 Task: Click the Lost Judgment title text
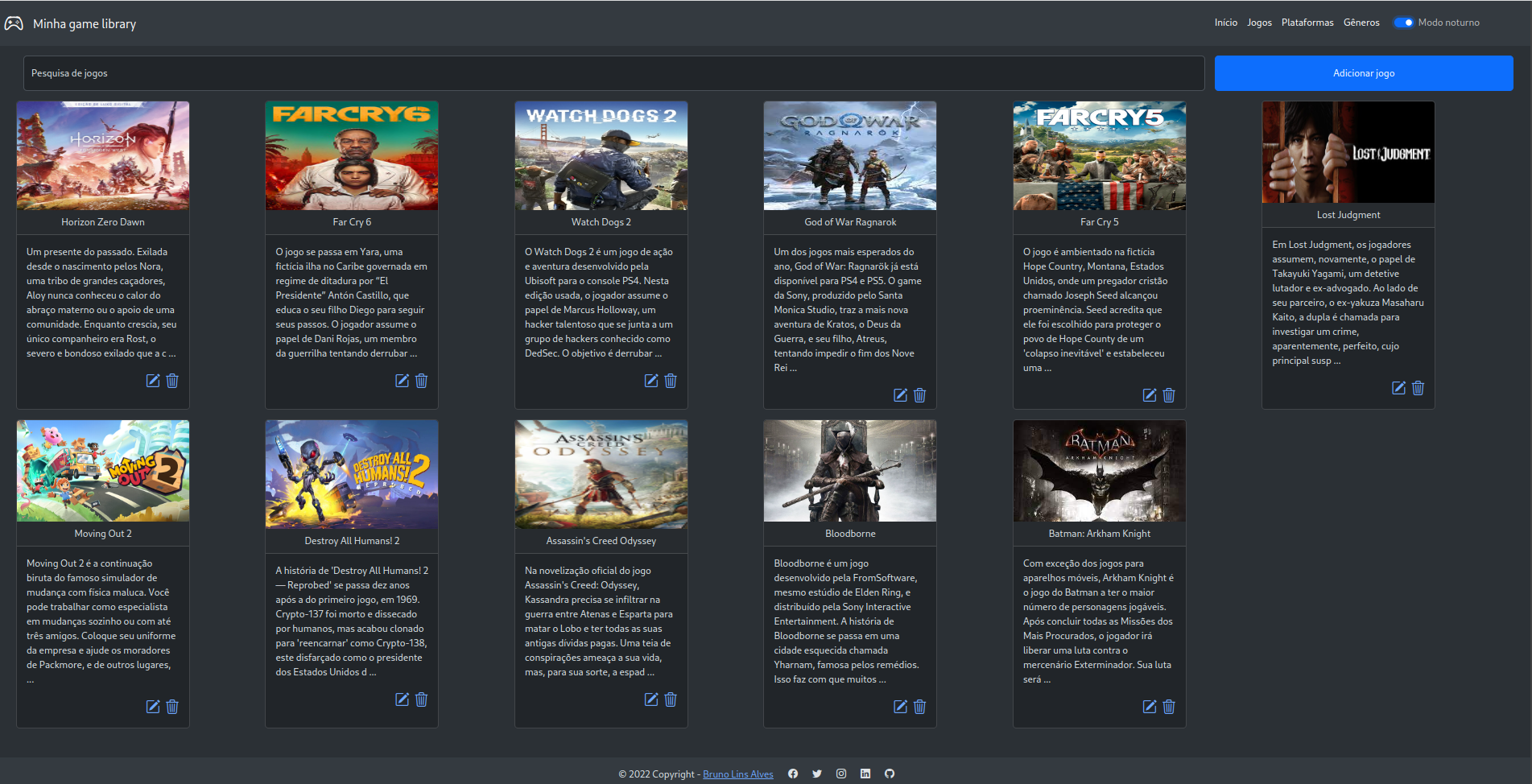point(1348,215)
